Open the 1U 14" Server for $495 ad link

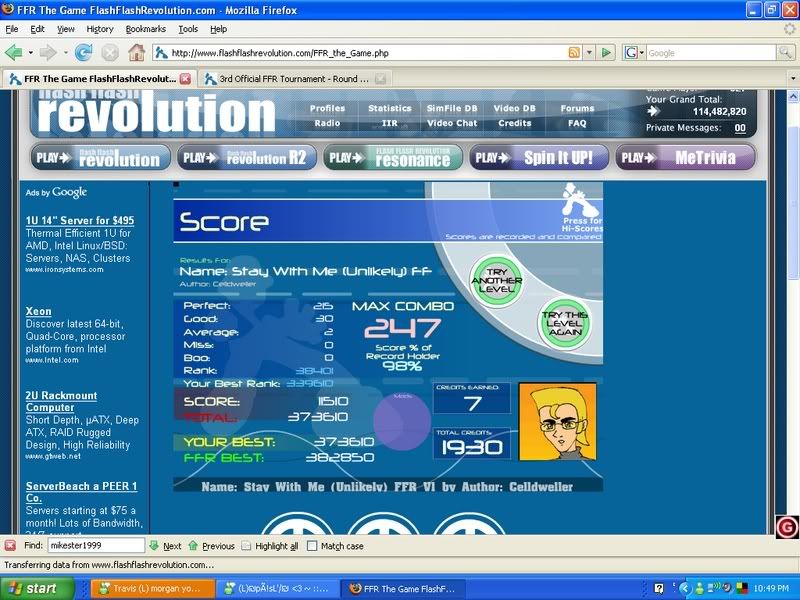pos(80,220)
